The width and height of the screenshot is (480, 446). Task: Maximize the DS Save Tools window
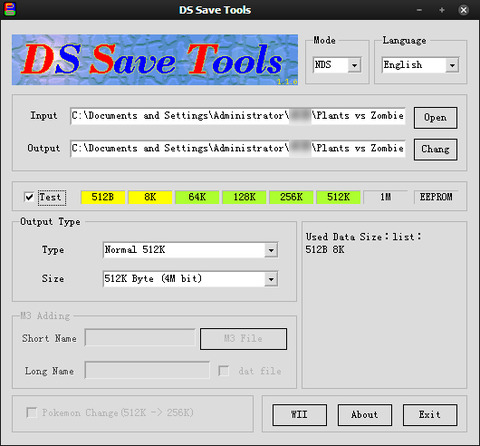coord(442,10)
